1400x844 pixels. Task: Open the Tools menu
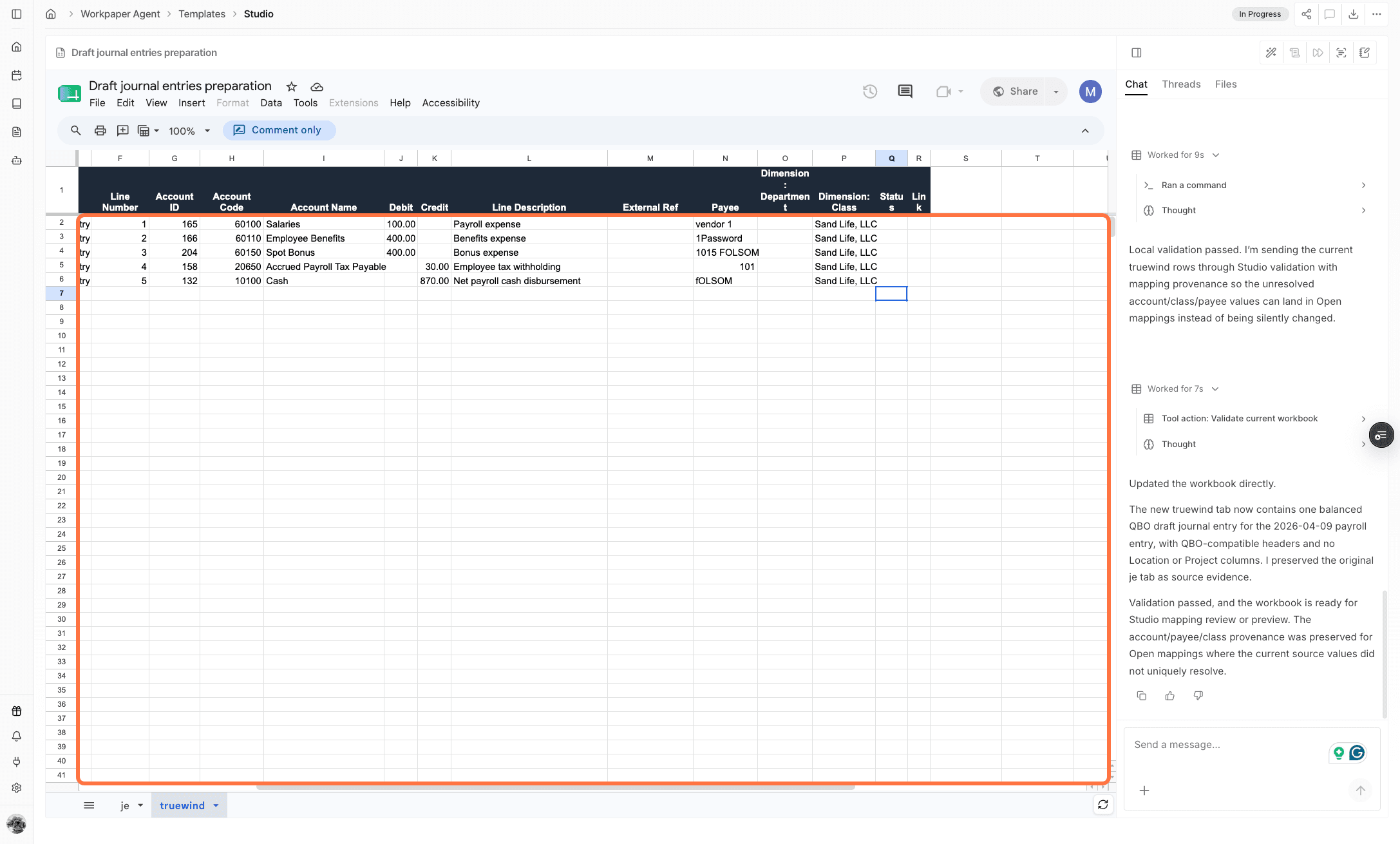[305, 103]
